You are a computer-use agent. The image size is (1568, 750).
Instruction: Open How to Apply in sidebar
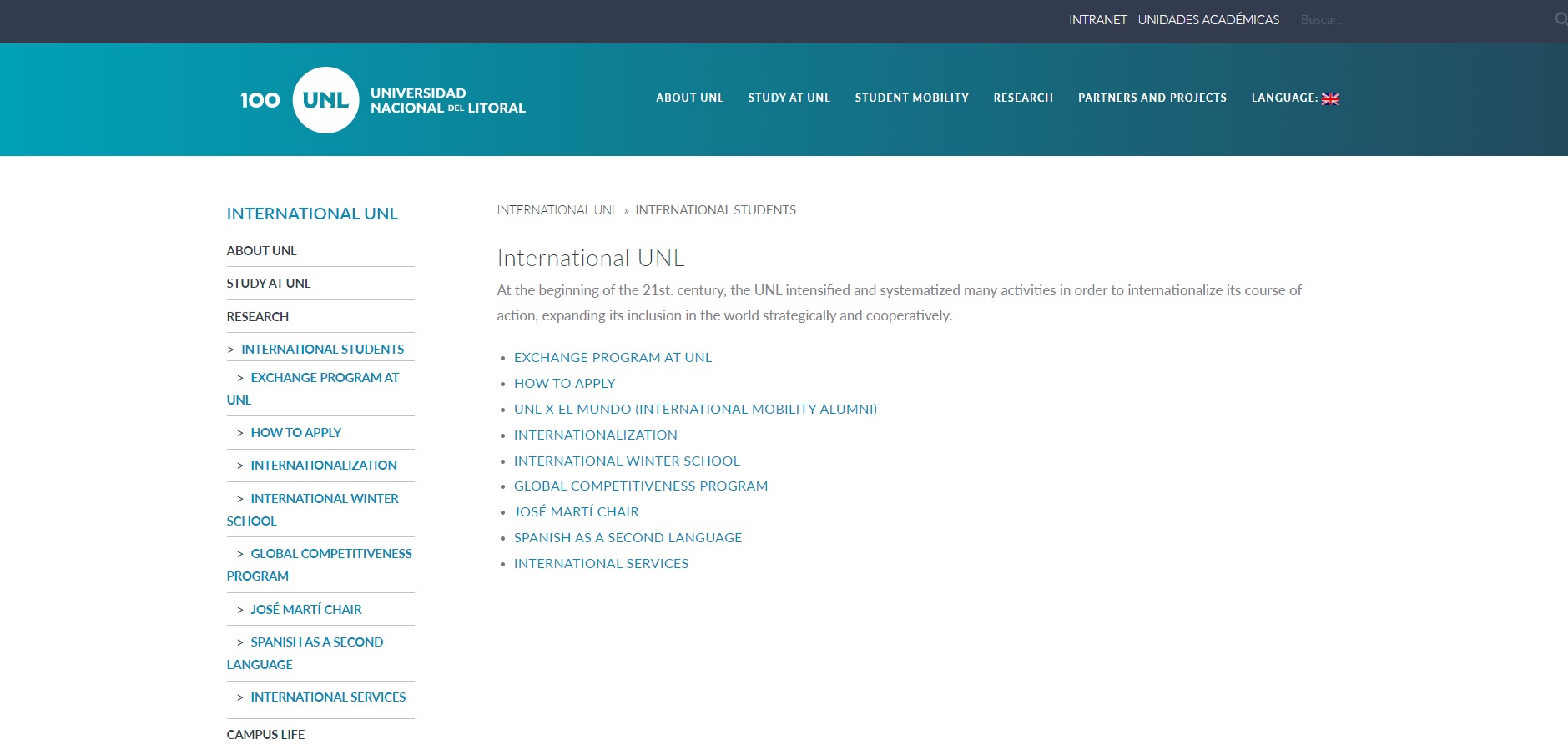(x=295, y=432)
